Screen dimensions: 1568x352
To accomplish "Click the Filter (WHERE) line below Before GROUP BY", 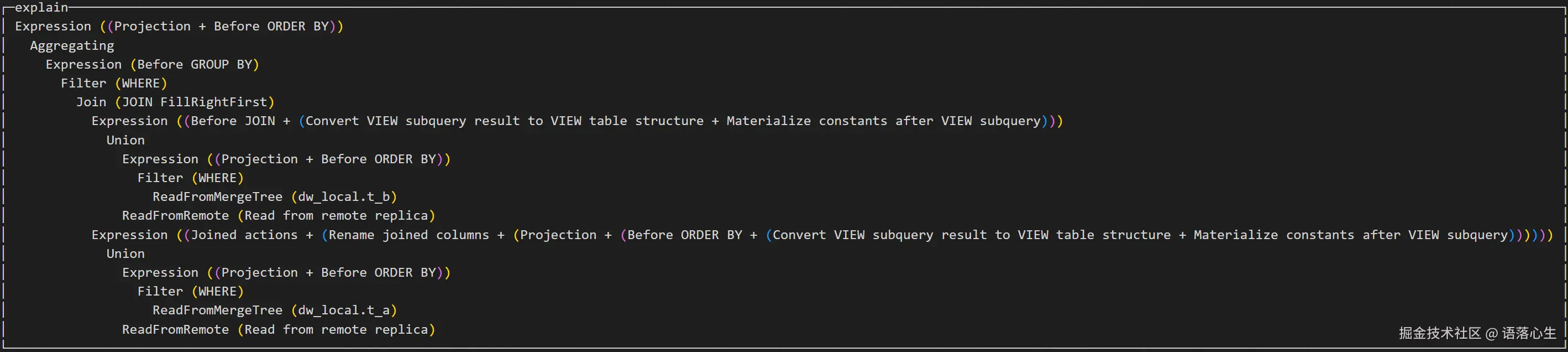I will [x=114, y=83].
